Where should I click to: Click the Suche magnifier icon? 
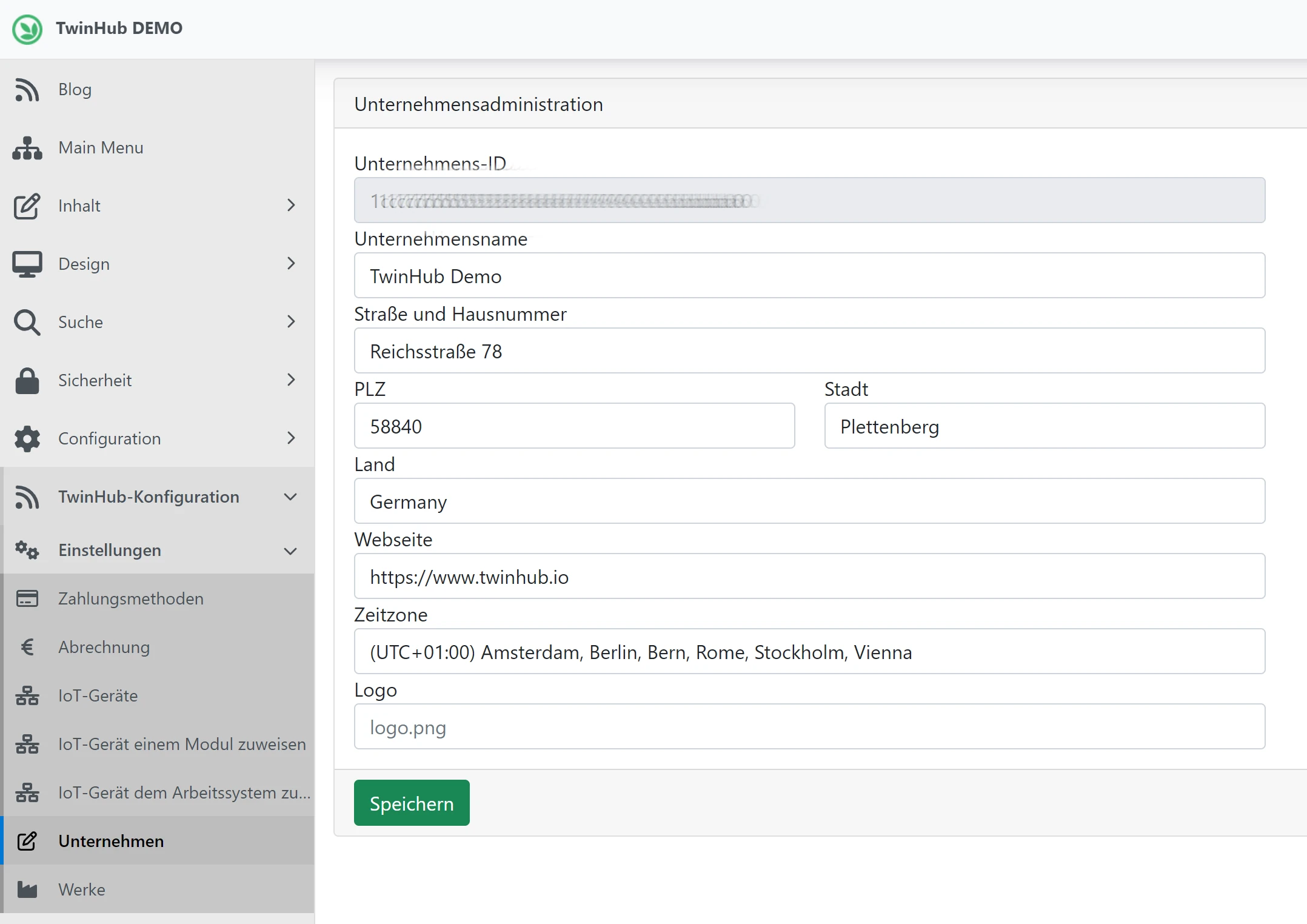pyautogui.click(x=27, y=323)
